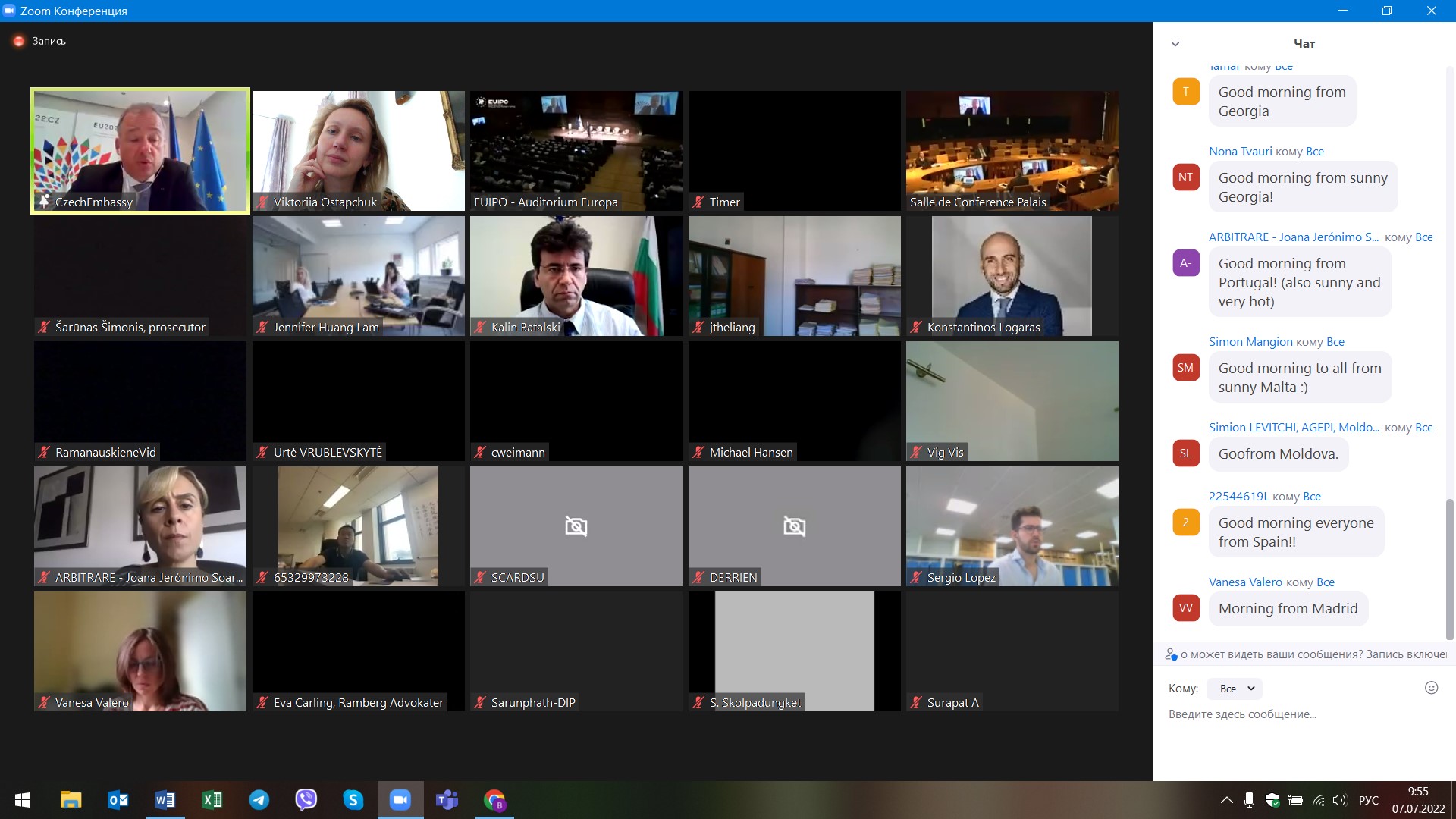Click SM avatar of Simon Mangion

(1185, 368)
